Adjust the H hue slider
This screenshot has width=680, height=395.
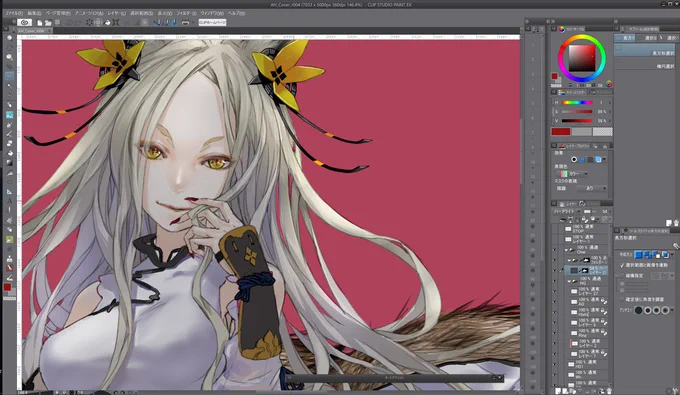(577, 103)
